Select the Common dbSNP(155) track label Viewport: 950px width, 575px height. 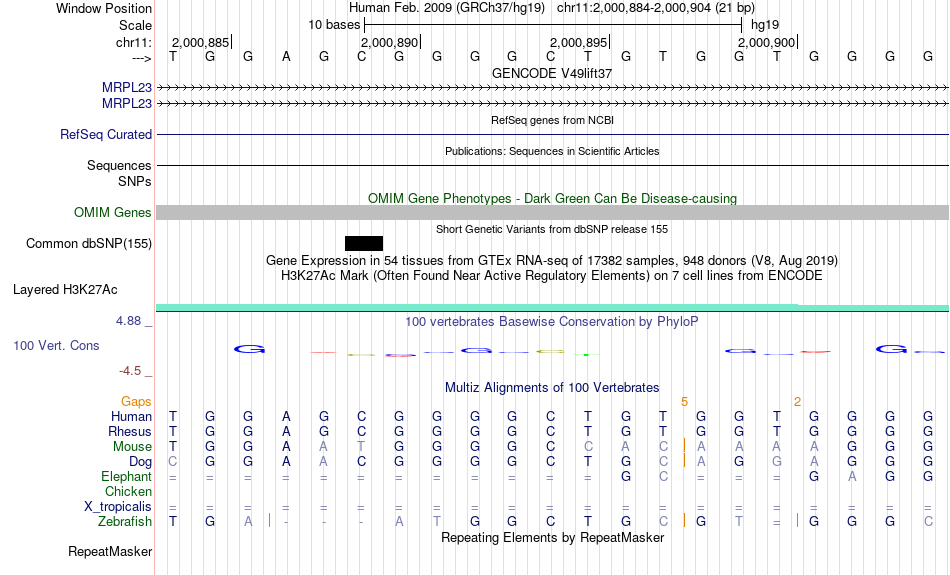click(88, 244)
